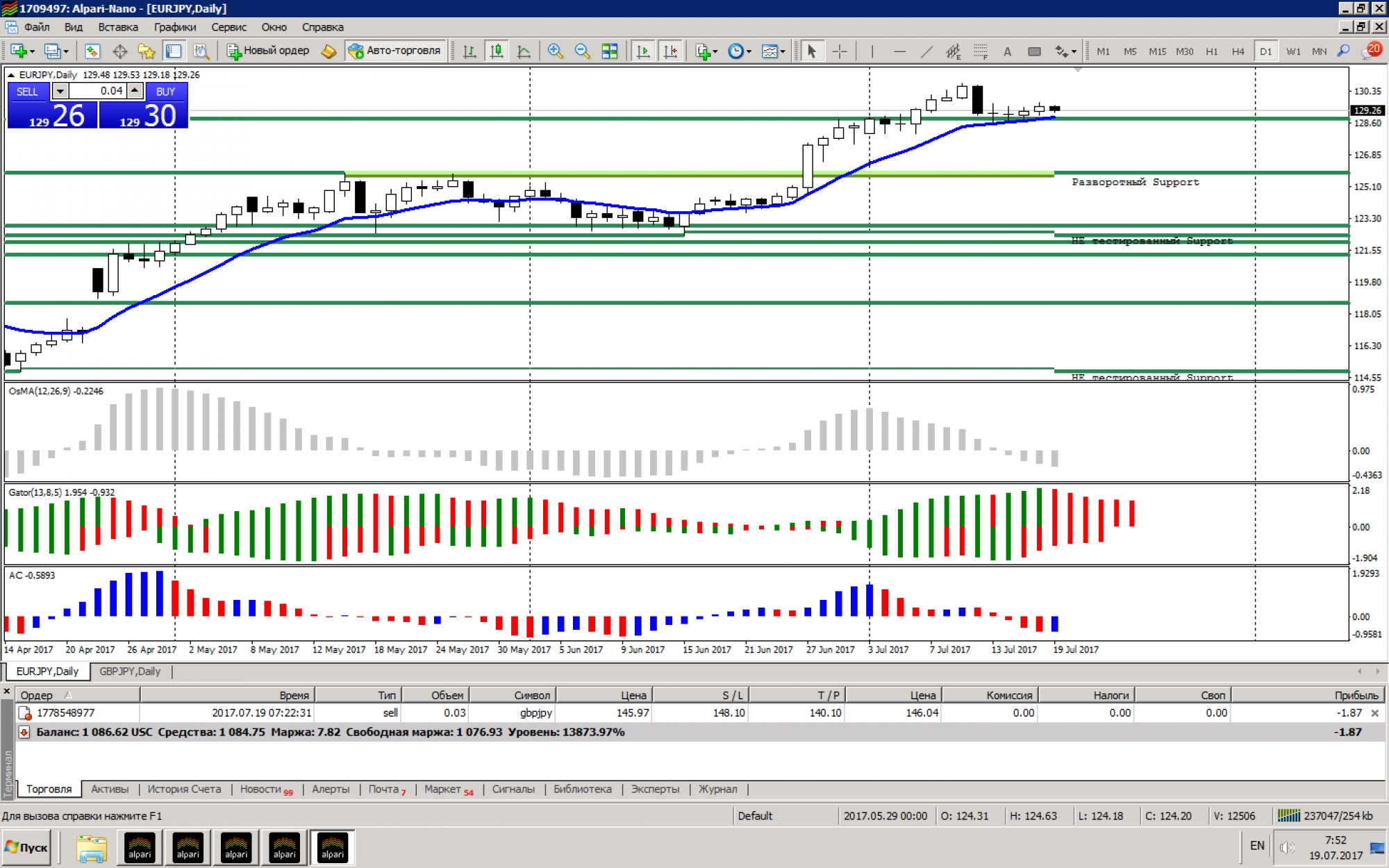Screen dimensions: 1389x868
Task: Click the Zoom In magnifier icon
Action: coord(555,51)
